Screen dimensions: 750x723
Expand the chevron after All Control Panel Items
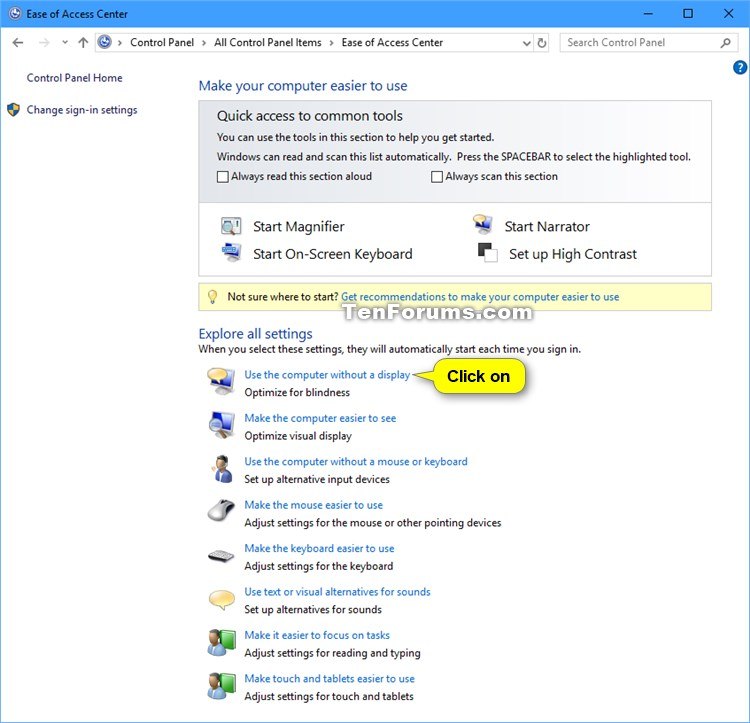[x=331, y=43]
